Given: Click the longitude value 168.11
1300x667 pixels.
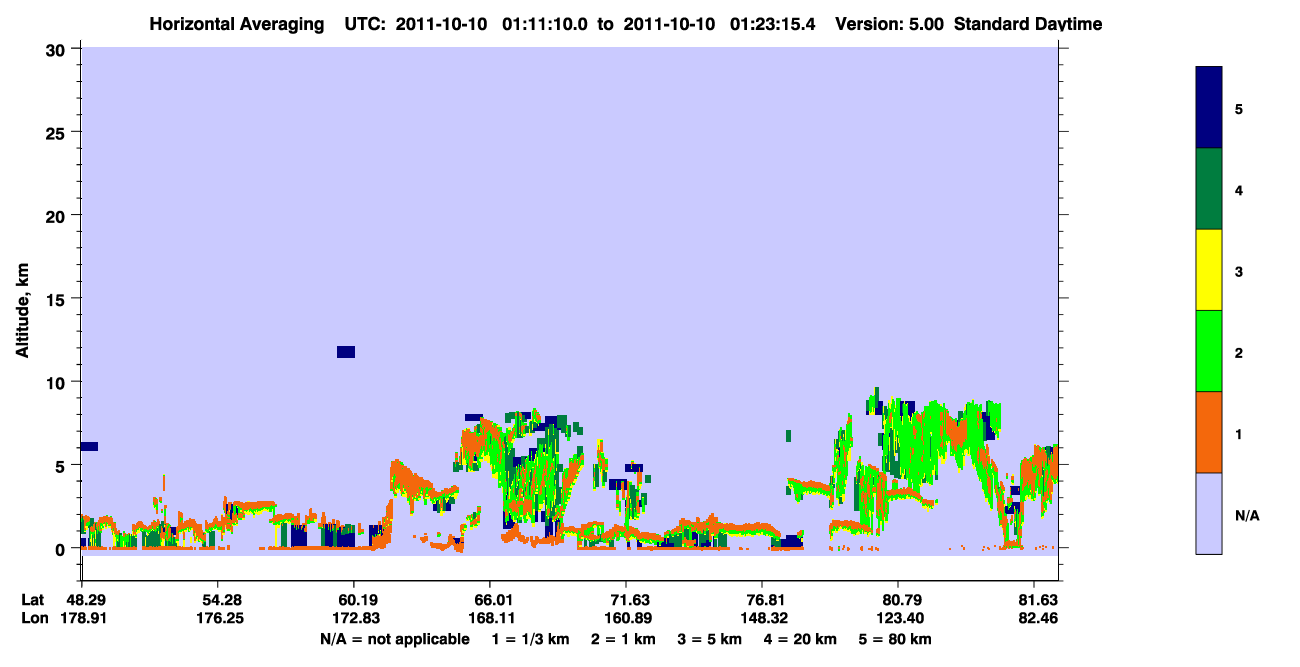Looking at the screenshot, I should [490, 618].
